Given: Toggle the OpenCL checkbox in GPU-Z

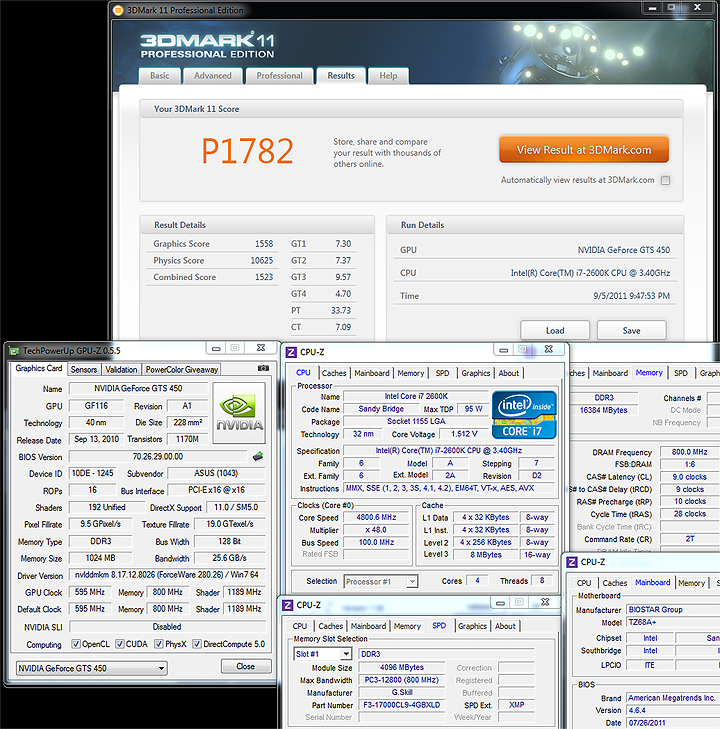Looking at the screenshot, I should click(76, 644).
